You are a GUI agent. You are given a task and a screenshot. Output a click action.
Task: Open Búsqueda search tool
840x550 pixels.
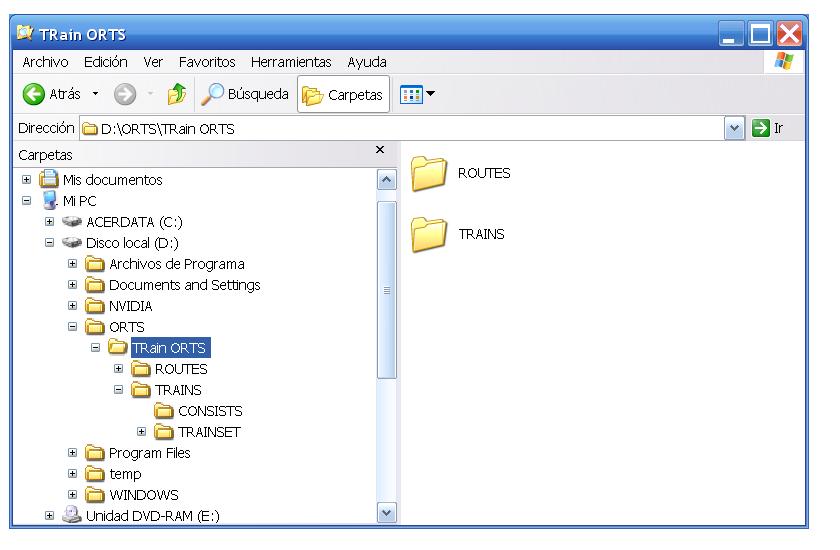[x=248, y=95]
